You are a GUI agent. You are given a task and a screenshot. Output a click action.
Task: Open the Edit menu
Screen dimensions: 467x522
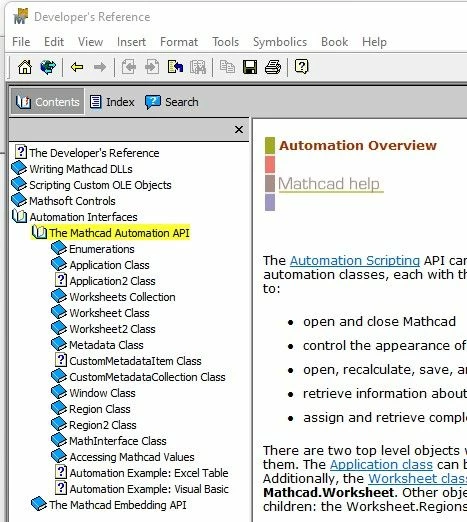tap(54, 42)
